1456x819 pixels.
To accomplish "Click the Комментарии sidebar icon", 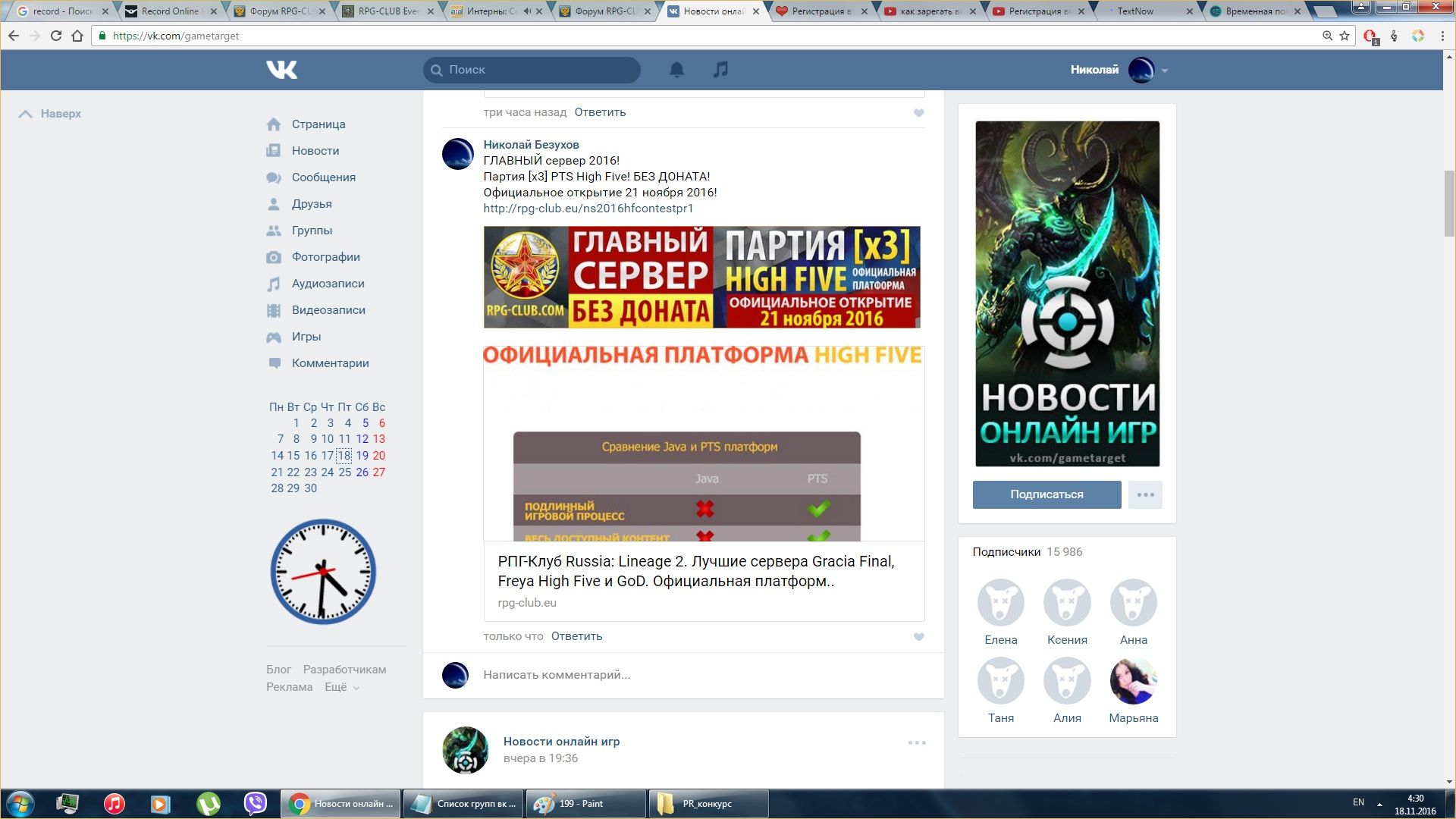I will point(274,363).
